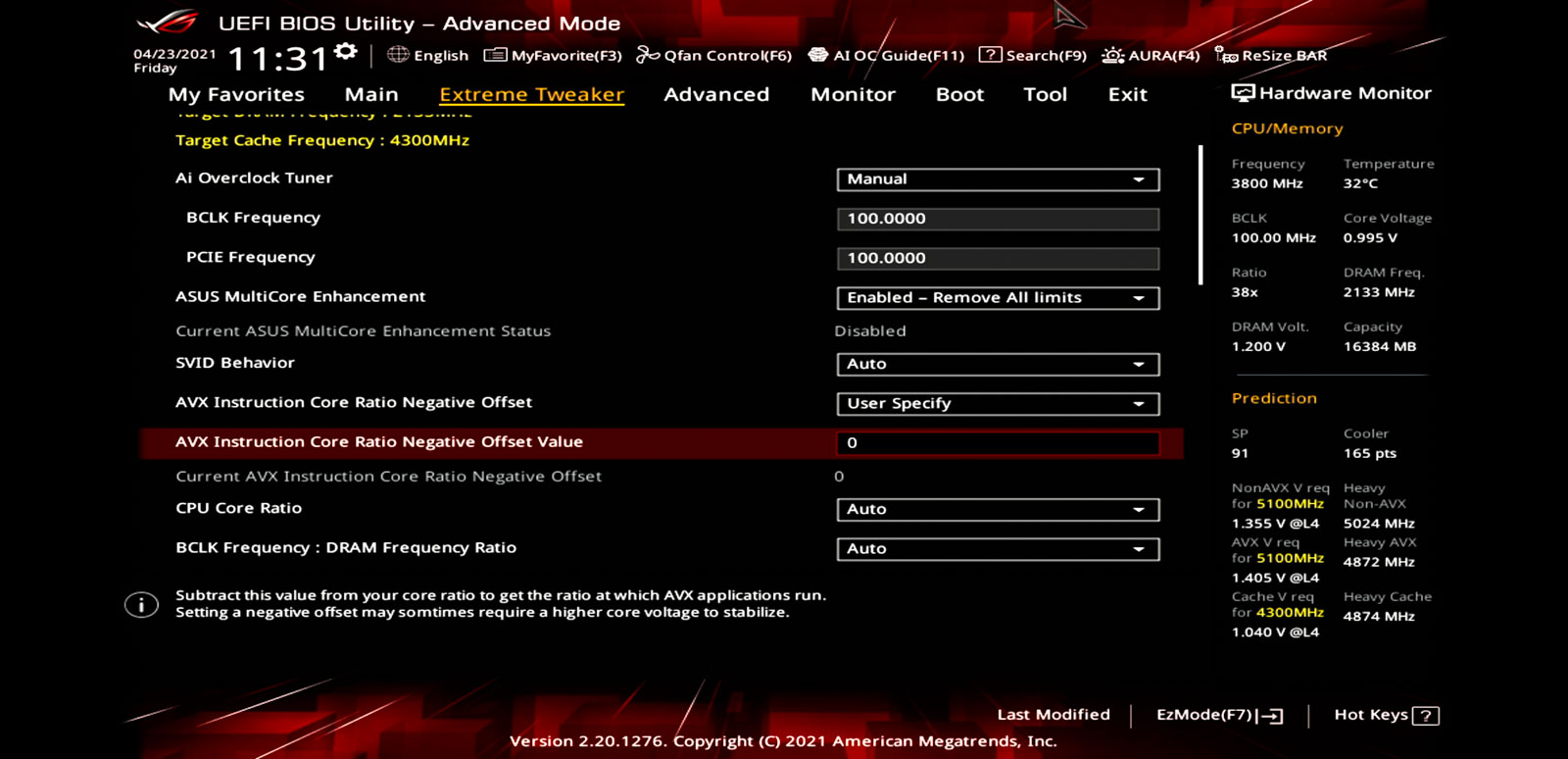
Task: Click the BCLK Frequency input field
Action: [998, 219]
